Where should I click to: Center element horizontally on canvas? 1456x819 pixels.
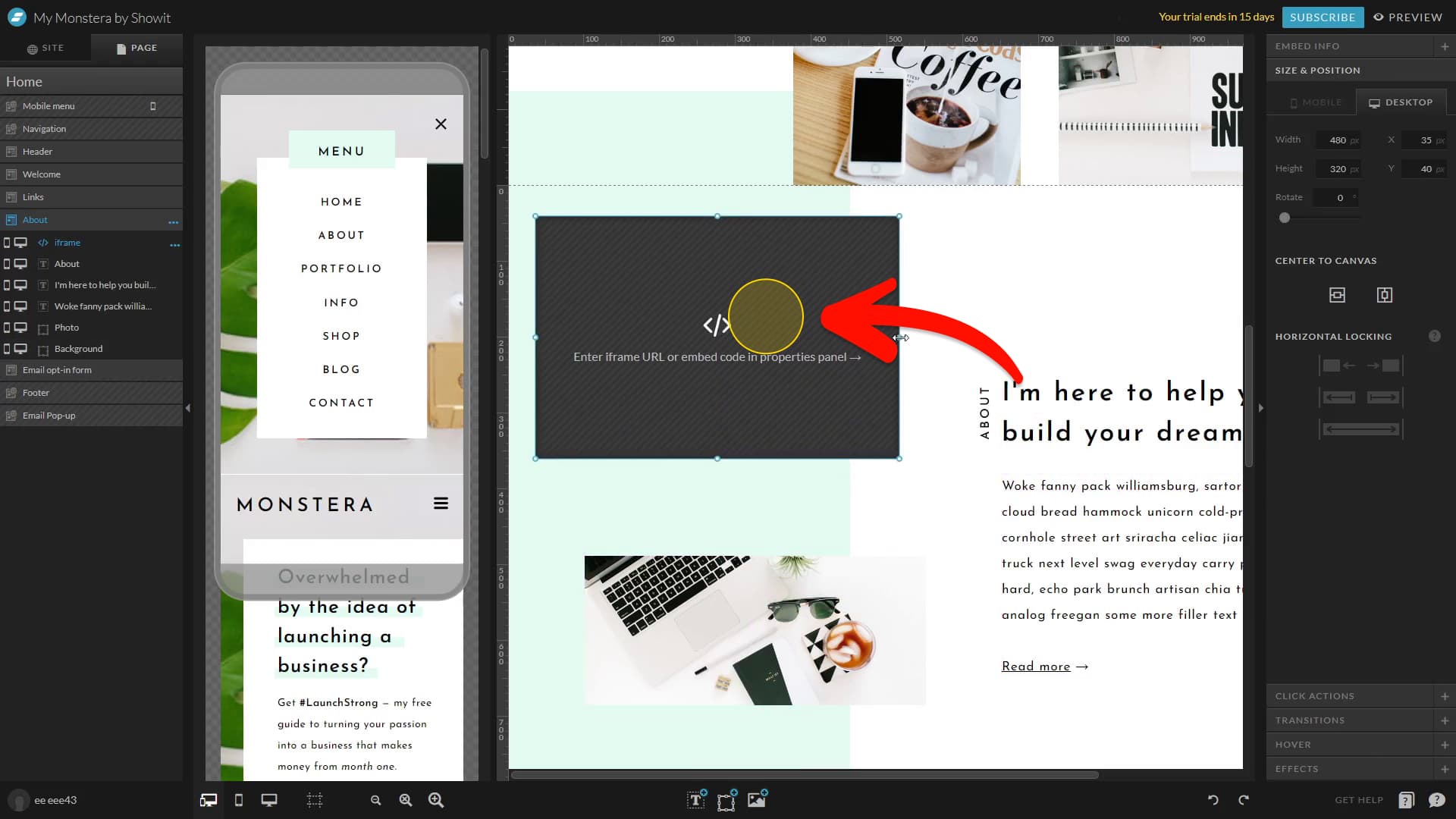[x=1338, y=295]
